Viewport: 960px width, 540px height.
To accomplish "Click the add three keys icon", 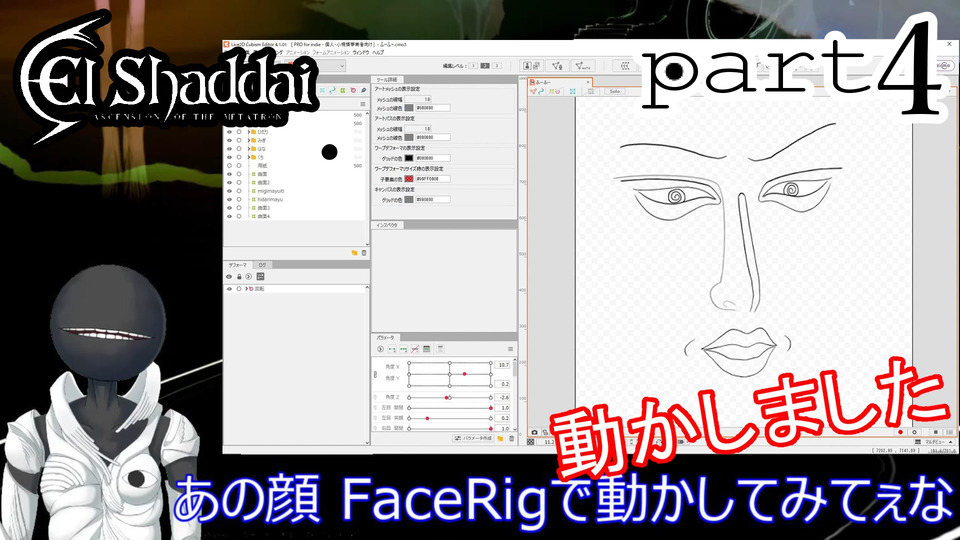I will [x=403, y=349].
